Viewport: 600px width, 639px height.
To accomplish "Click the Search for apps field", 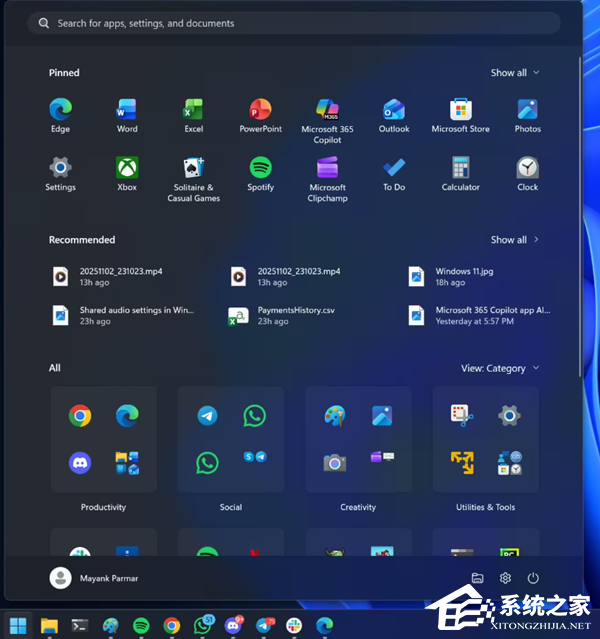I will click(x=293, y=23).
